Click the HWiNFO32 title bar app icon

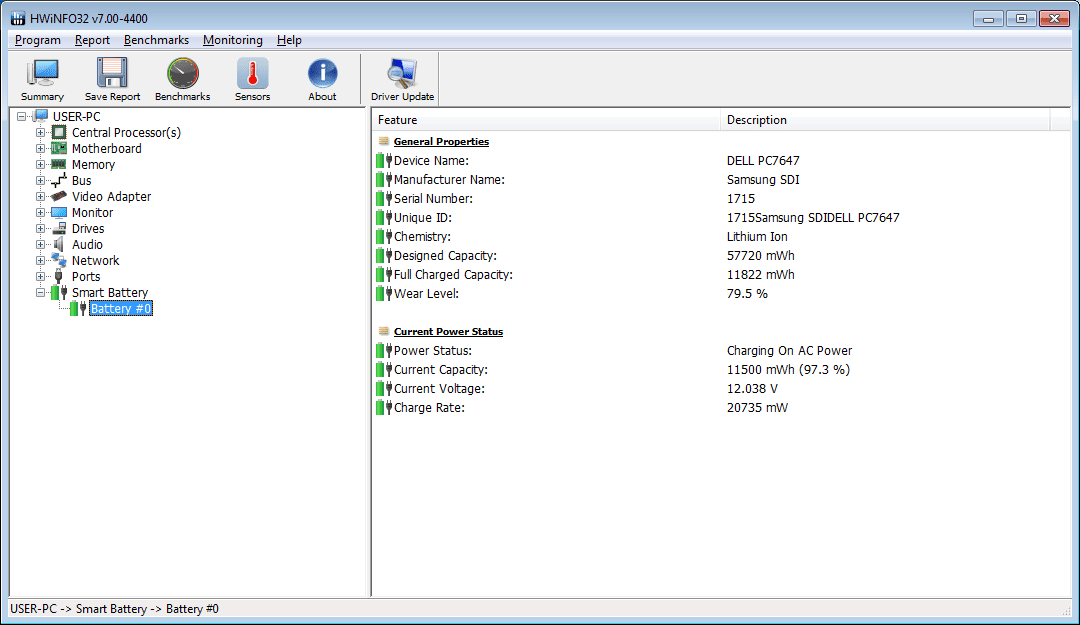pos(18,19)
